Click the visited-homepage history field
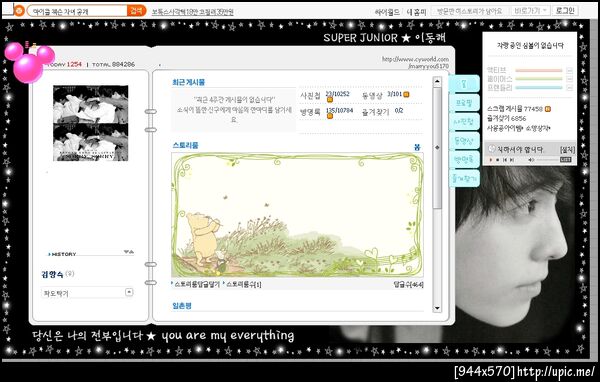This screenshot has height=382, width=600. pos(470,11)
